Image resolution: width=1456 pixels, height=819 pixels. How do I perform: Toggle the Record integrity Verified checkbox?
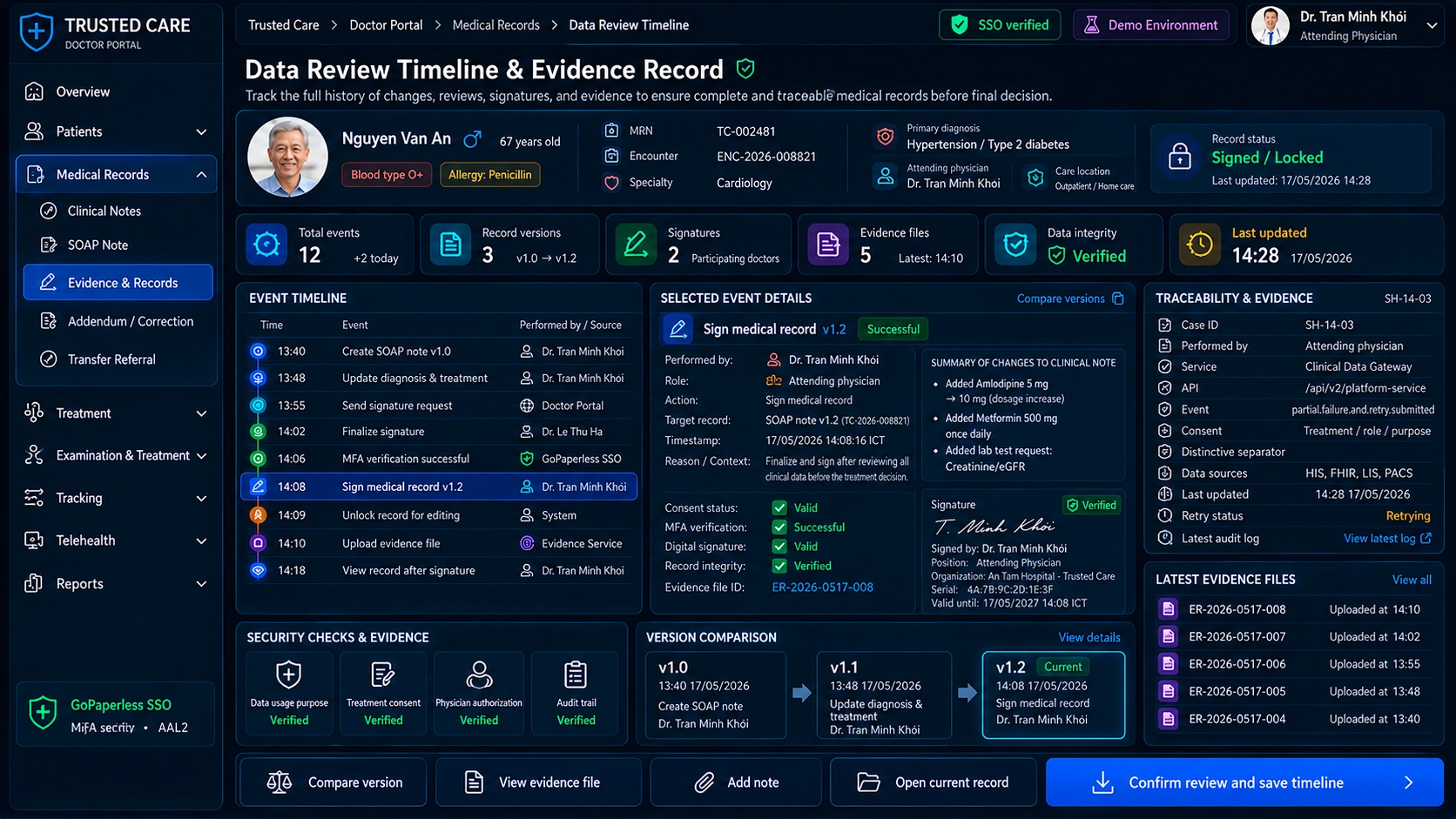click(779, 566)
